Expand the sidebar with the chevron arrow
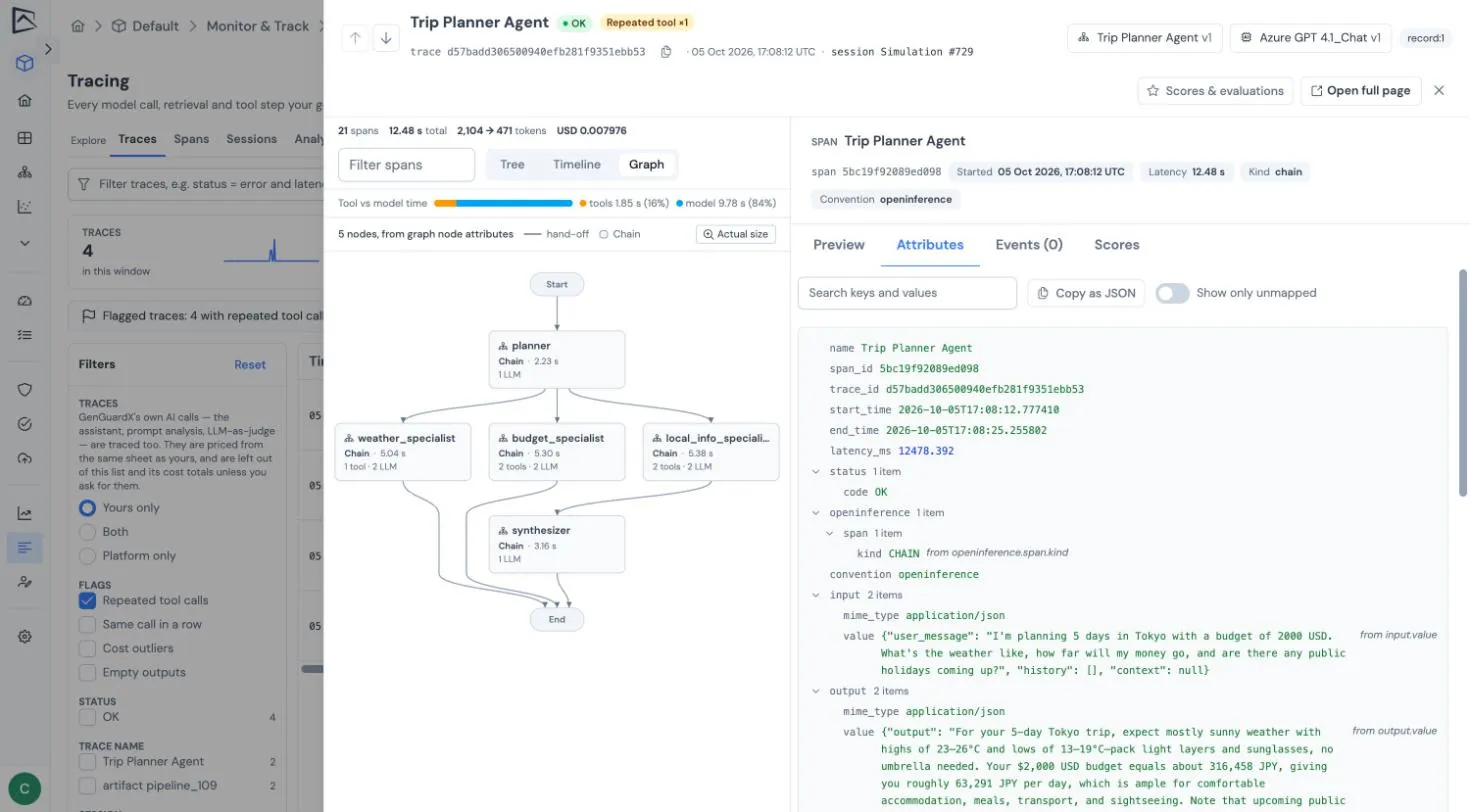 (x=49, y=49)
